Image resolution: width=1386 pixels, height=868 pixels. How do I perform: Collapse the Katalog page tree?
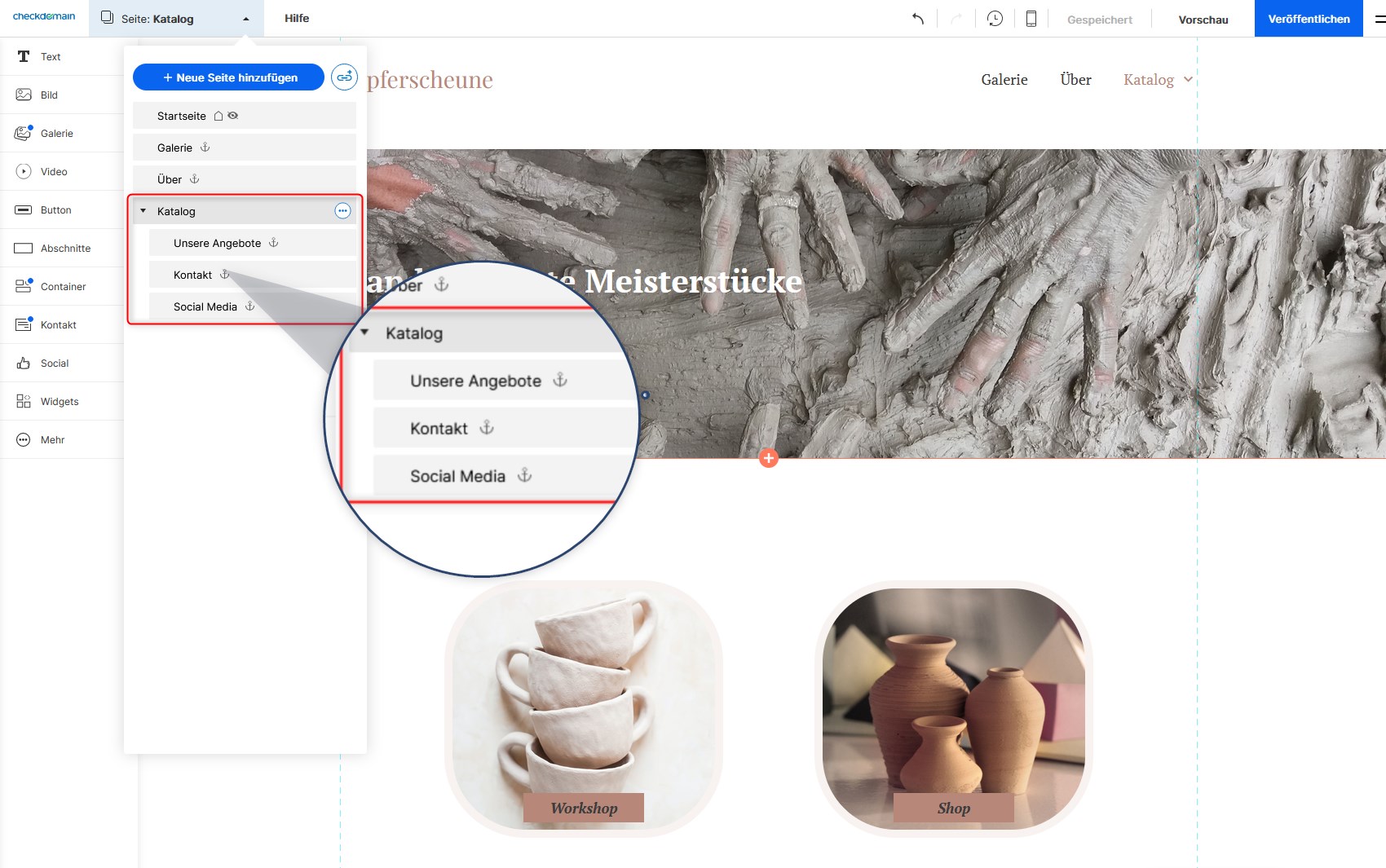click(143, 211)
